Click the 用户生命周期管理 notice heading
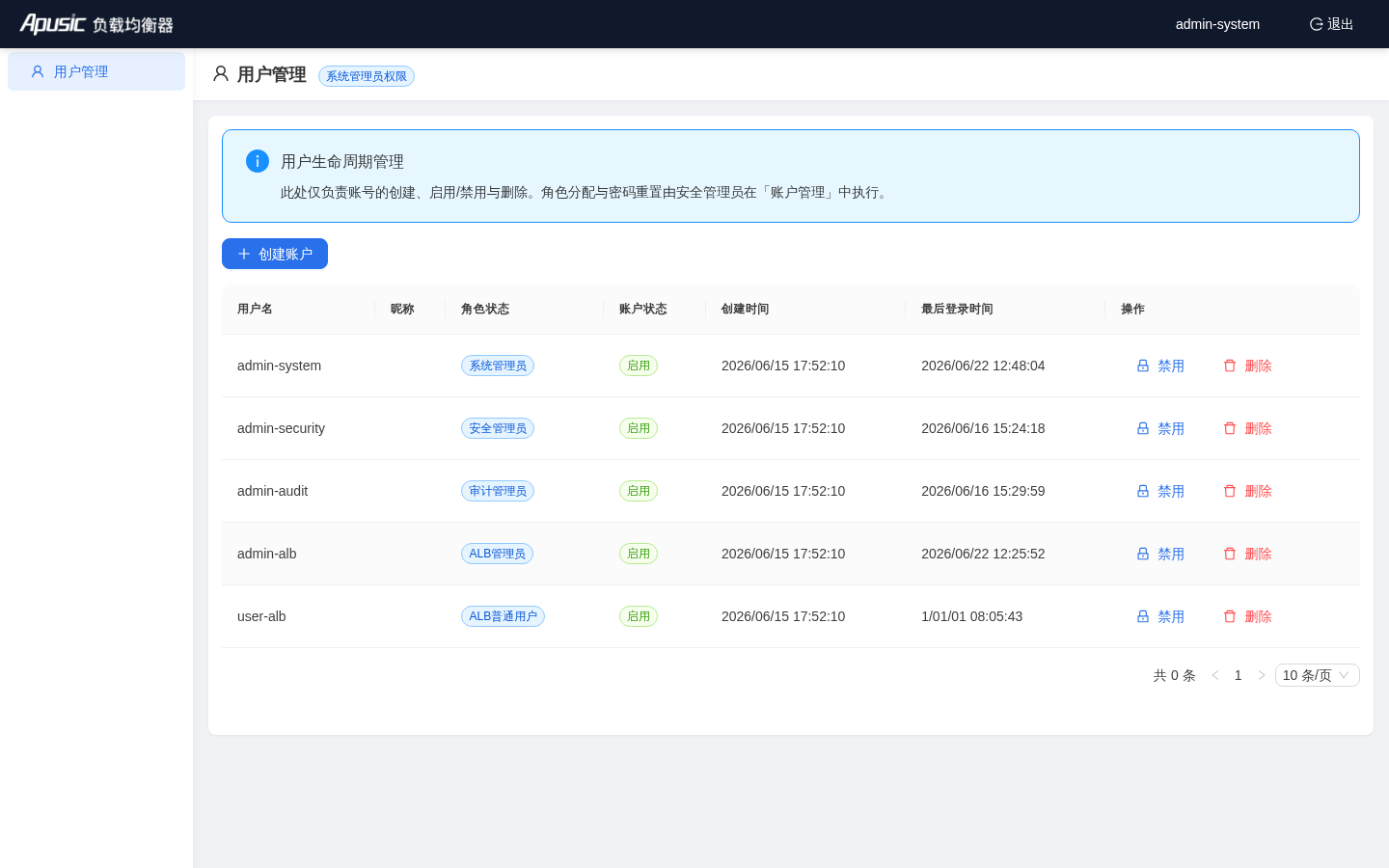This screenshot has height=868, width=1389. coord(342,162)
